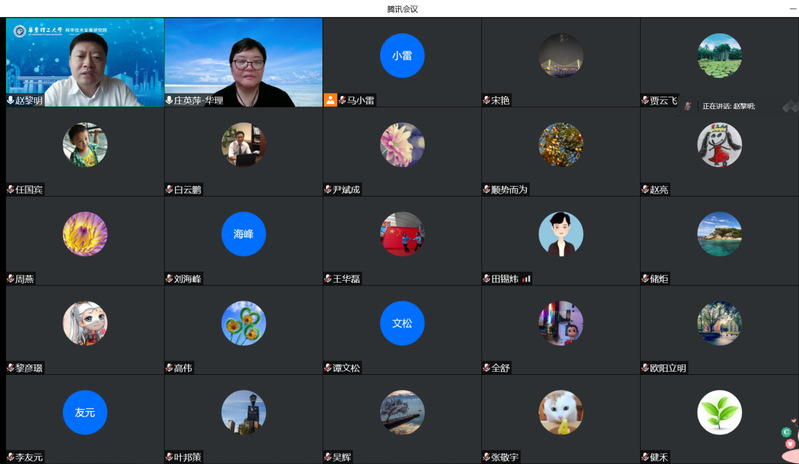
Task: Select the blue 文松 avatar
Action: (402, 323)
